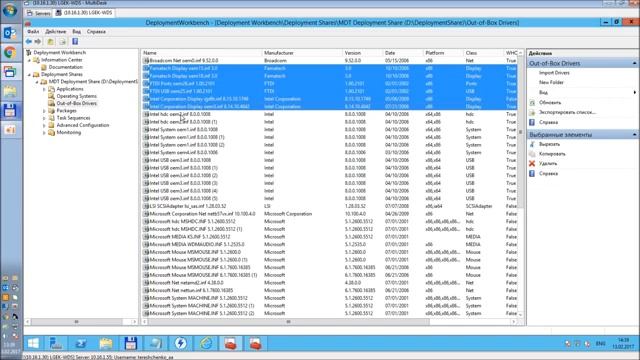Select Out-of-Box Drivers tree node
Image resolution: width=640 pixels, height=360 pixels.
click(x=76, y=103)
